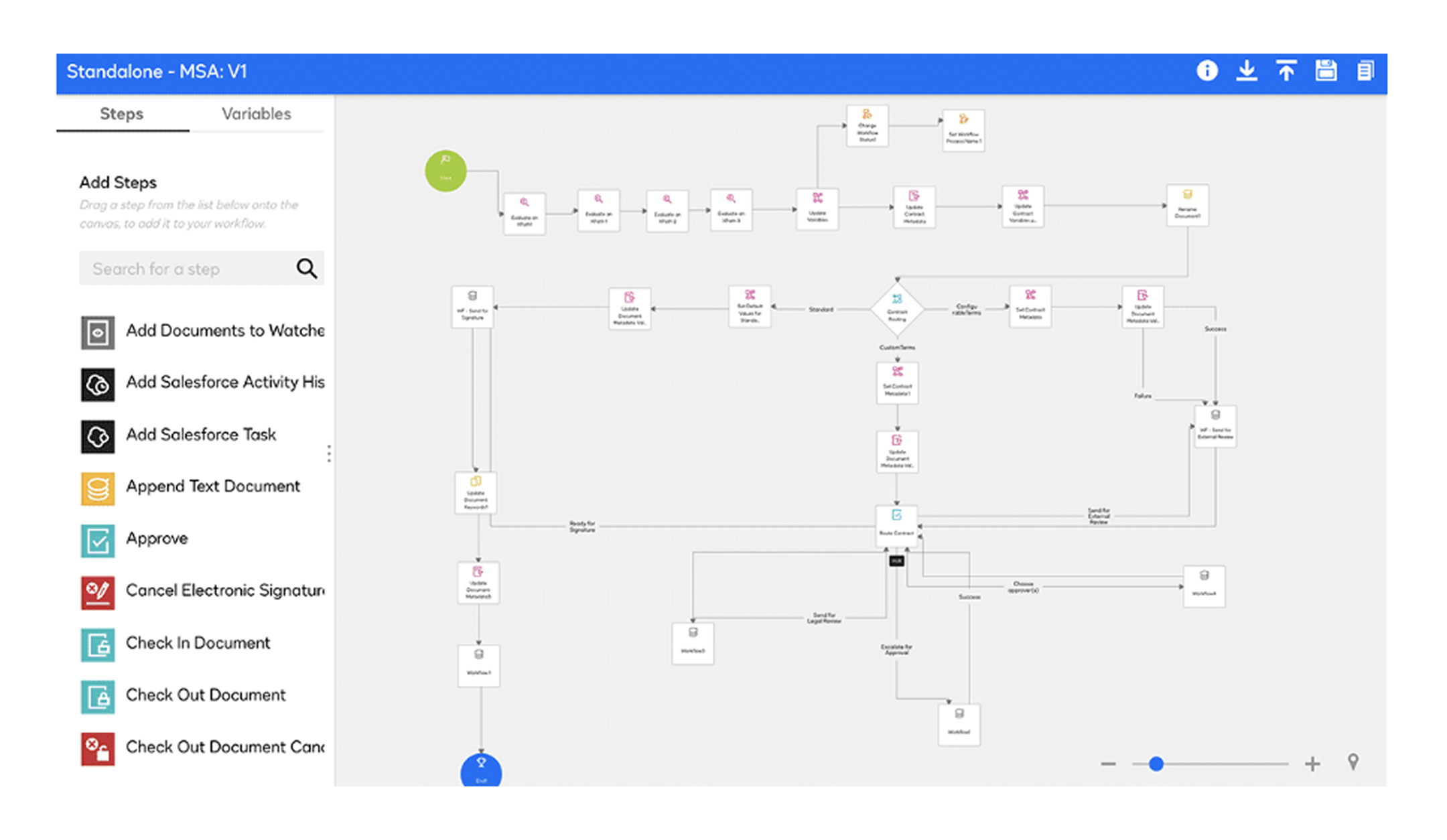Select Cancel Electronic Signature step icon
Viewport: 1447px width, 840px height.
click(x=98, y=592)
